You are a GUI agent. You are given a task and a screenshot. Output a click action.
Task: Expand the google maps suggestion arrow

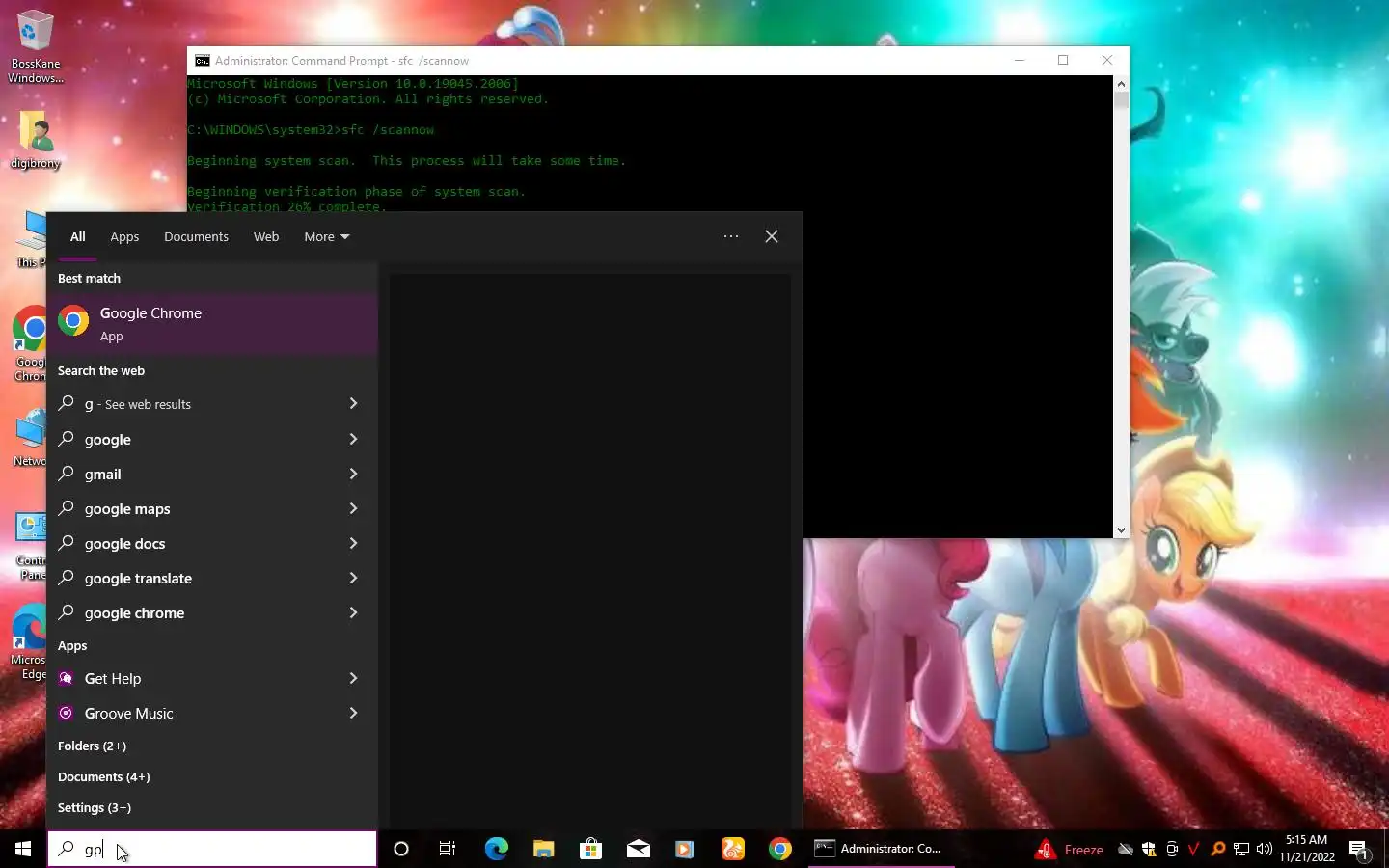click(353, 508)
